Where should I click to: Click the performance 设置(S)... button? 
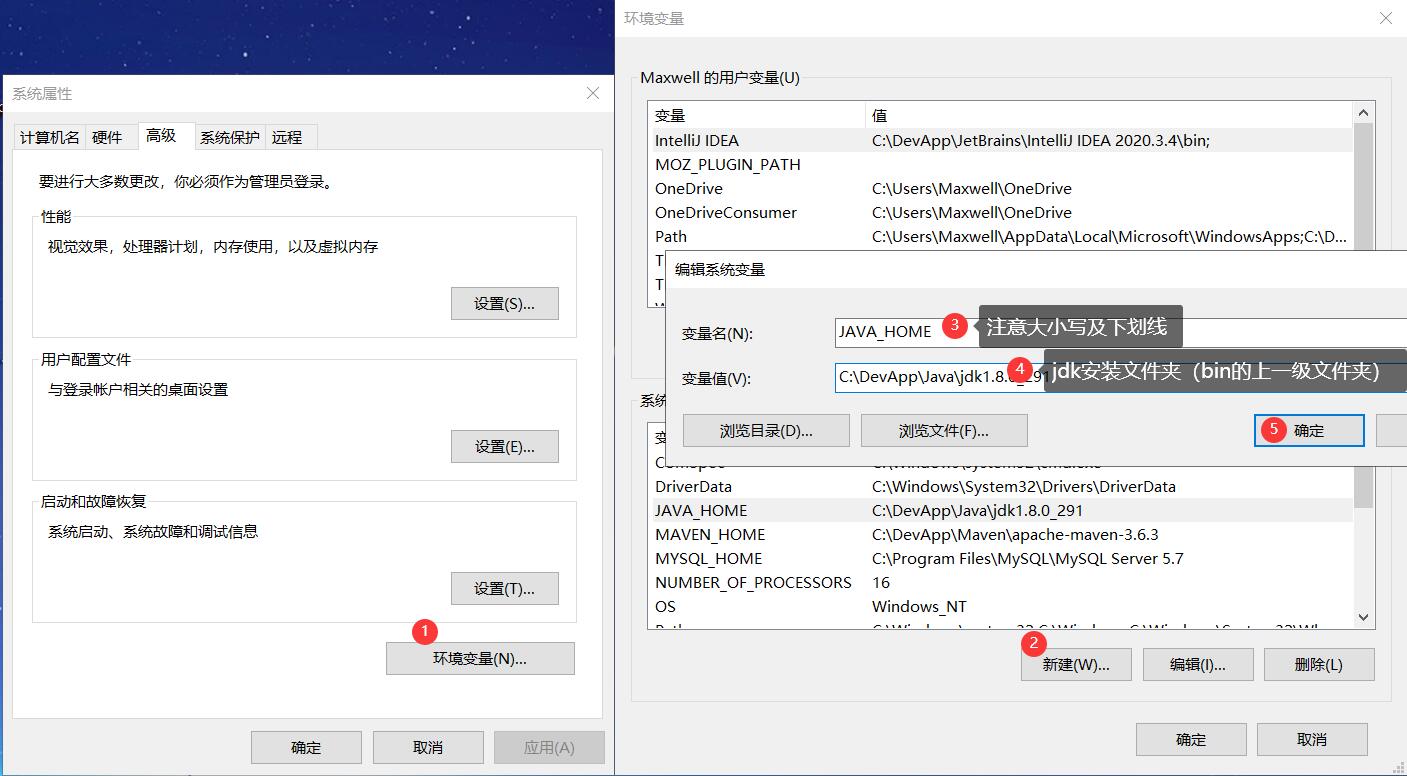pos(504,304)
